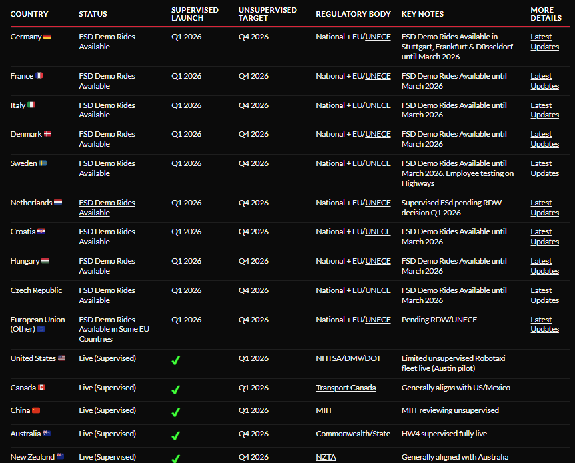575x463 pixels.
Task: Click the KEY NOTES column header
Action: click(422, 14)
